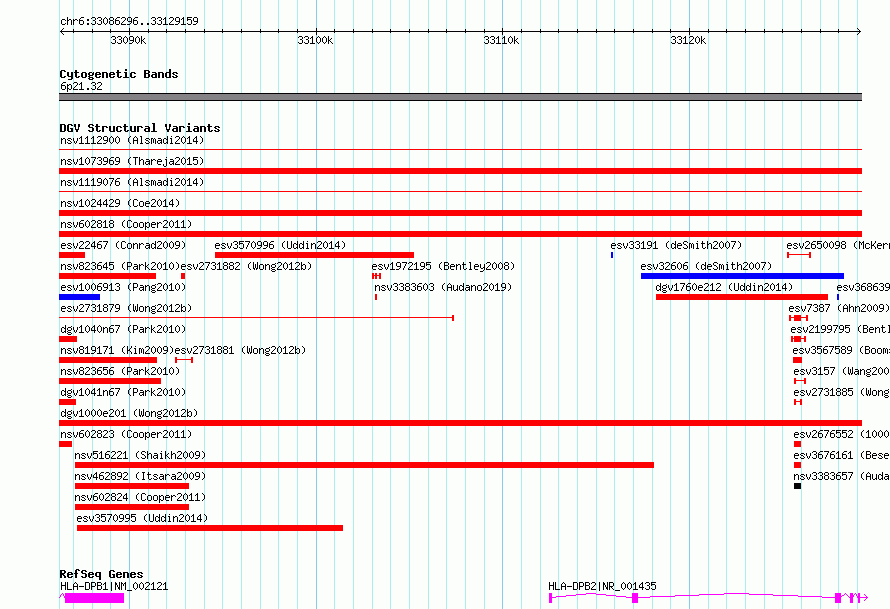Screen dimensions: 890x609
Task: Open the esv7387 (Ahn2009) label
Action: tap(839, 308)
